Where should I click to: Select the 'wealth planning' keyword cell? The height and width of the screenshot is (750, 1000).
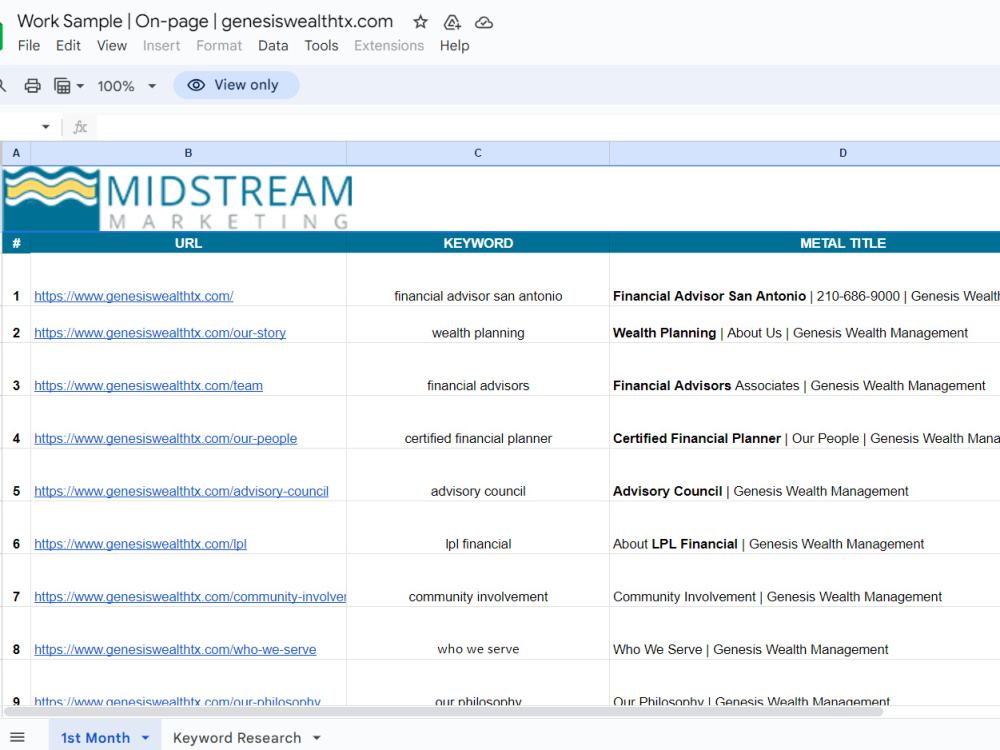478,325
